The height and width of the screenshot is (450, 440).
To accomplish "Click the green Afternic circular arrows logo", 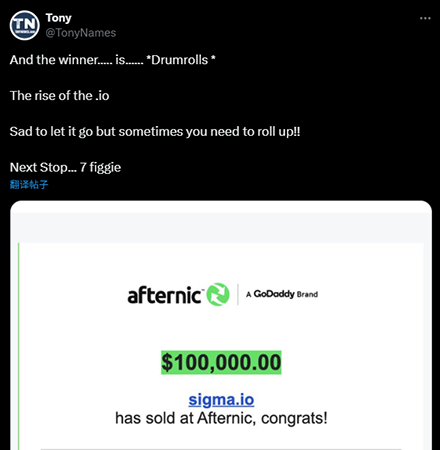I will click(218, 294).
